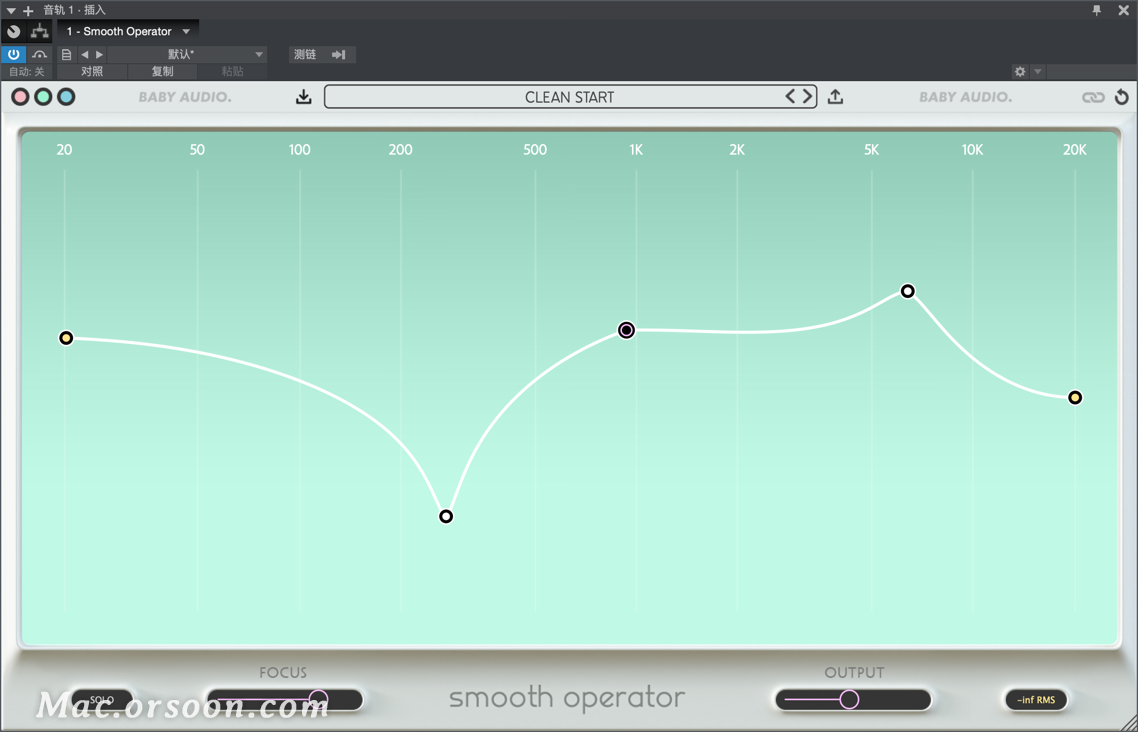Select the green color theme circle
Screen dimensions: 1138x732
click(44, 96)
